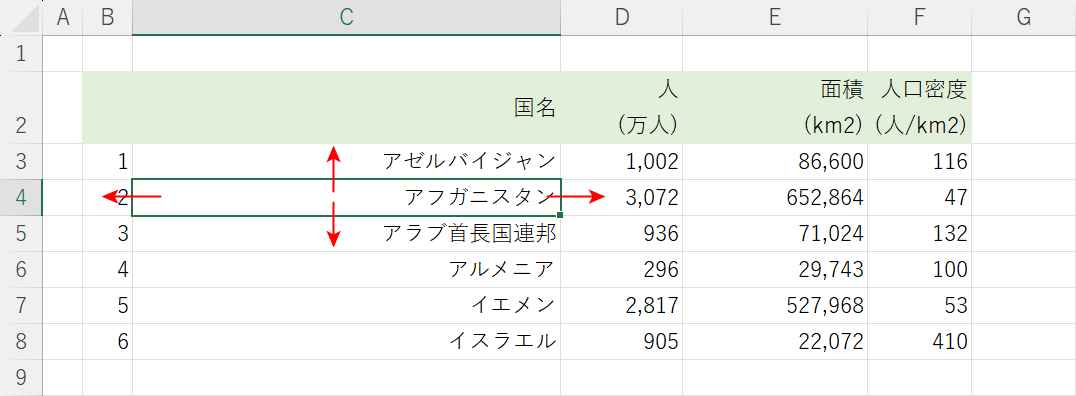Image resolution: width=1076 pixels, height=396 pixels.
Task: Select column G header
Action: (x=1024, y=18)
